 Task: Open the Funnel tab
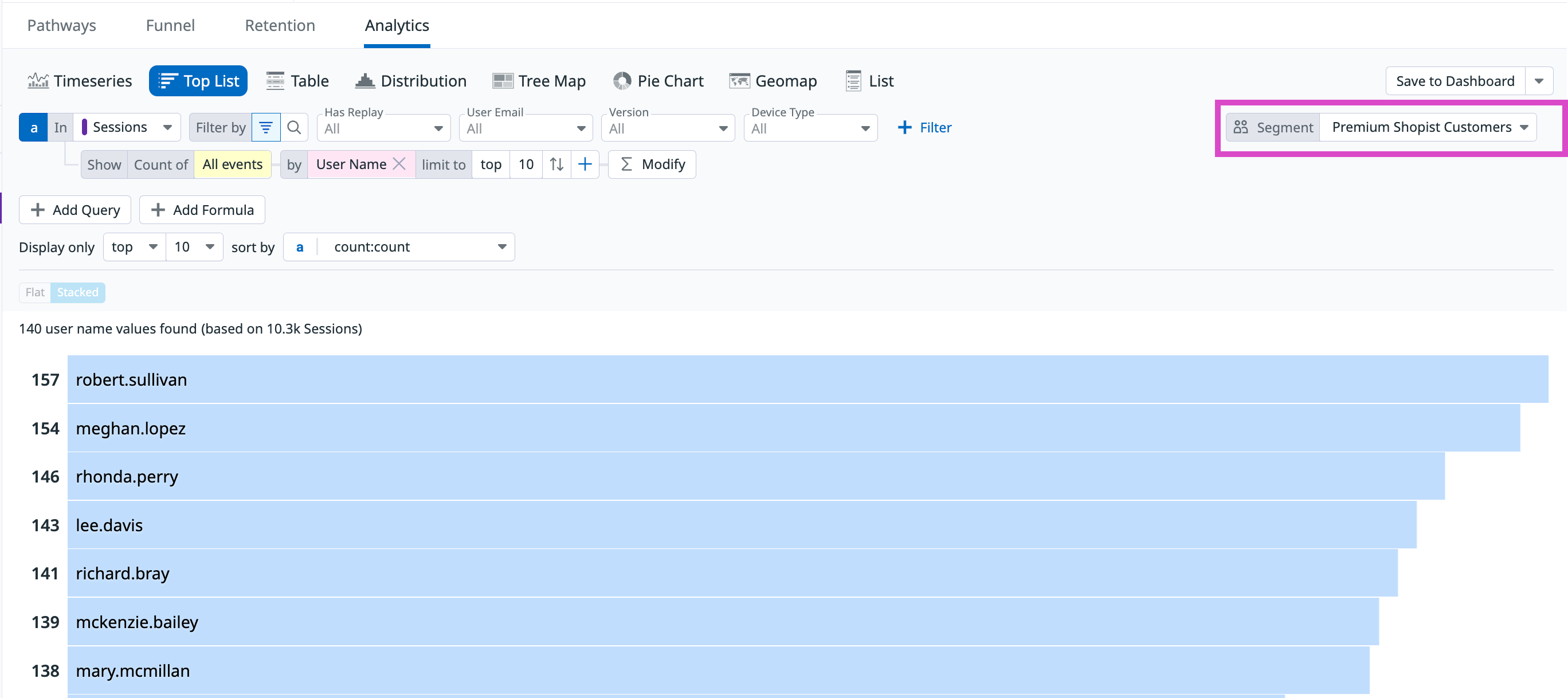pyautogui.click(x=170, y=26)
